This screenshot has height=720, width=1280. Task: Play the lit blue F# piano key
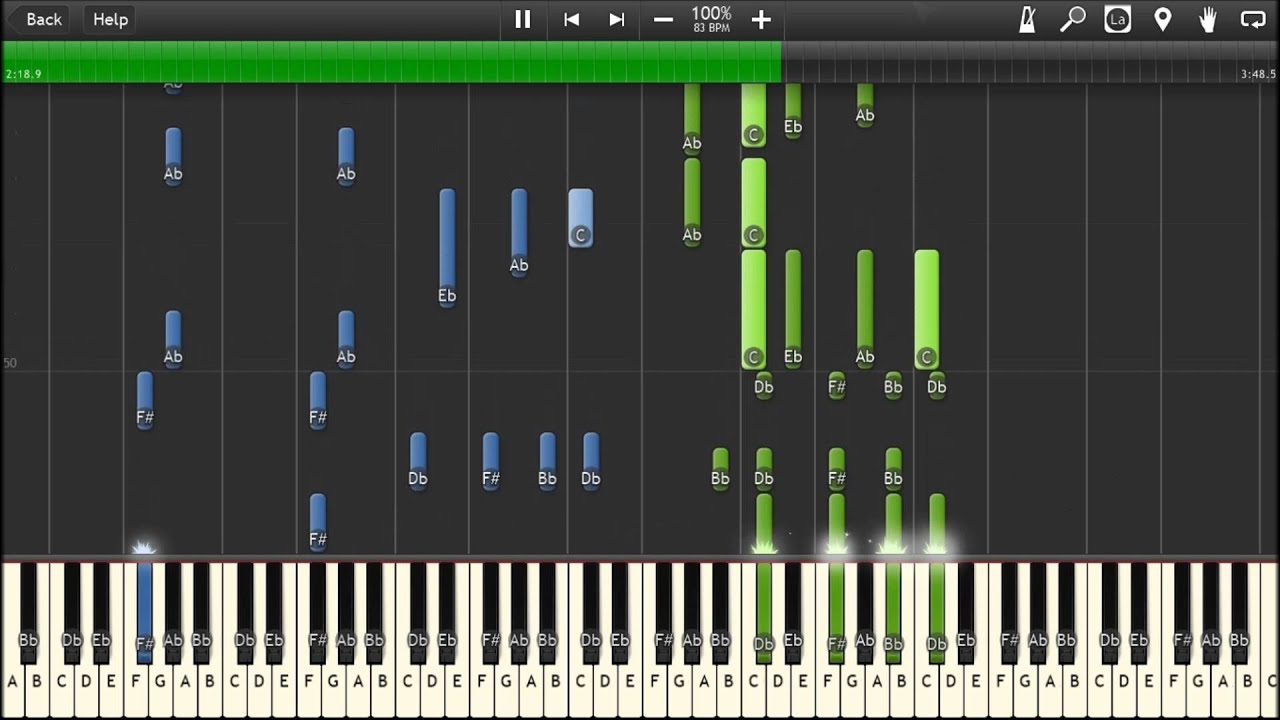[x=144, y=612]
